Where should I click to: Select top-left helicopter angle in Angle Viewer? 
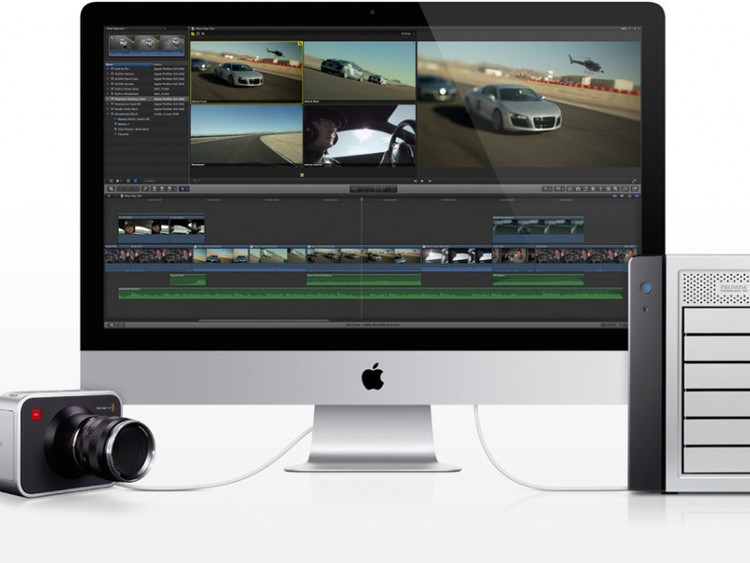[247, 71]
